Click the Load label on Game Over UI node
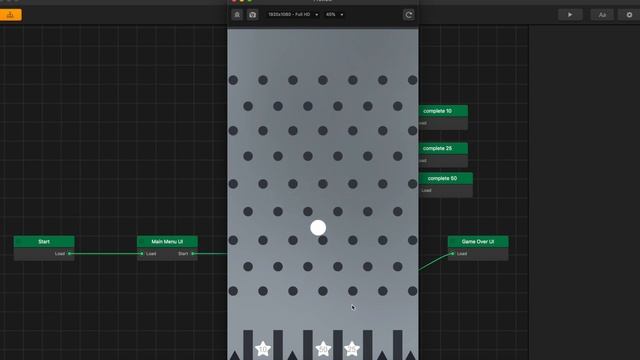This screenshot has width=640, height=360. click(x=462, y=253)
